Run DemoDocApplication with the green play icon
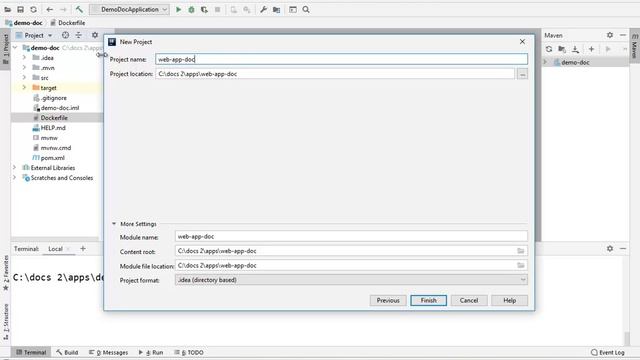This screenshot has height=360, width=640. pyautogui.click(x=178, y=9)
